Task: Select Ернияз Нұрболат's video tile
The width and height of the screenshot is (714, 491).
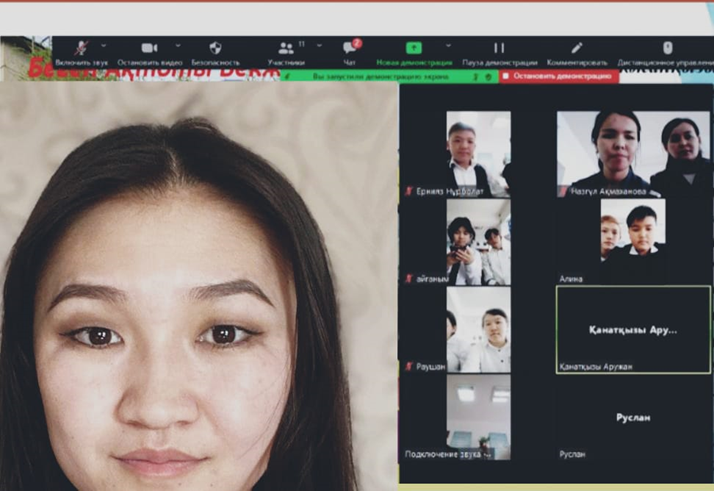Action: coord(478,154)
